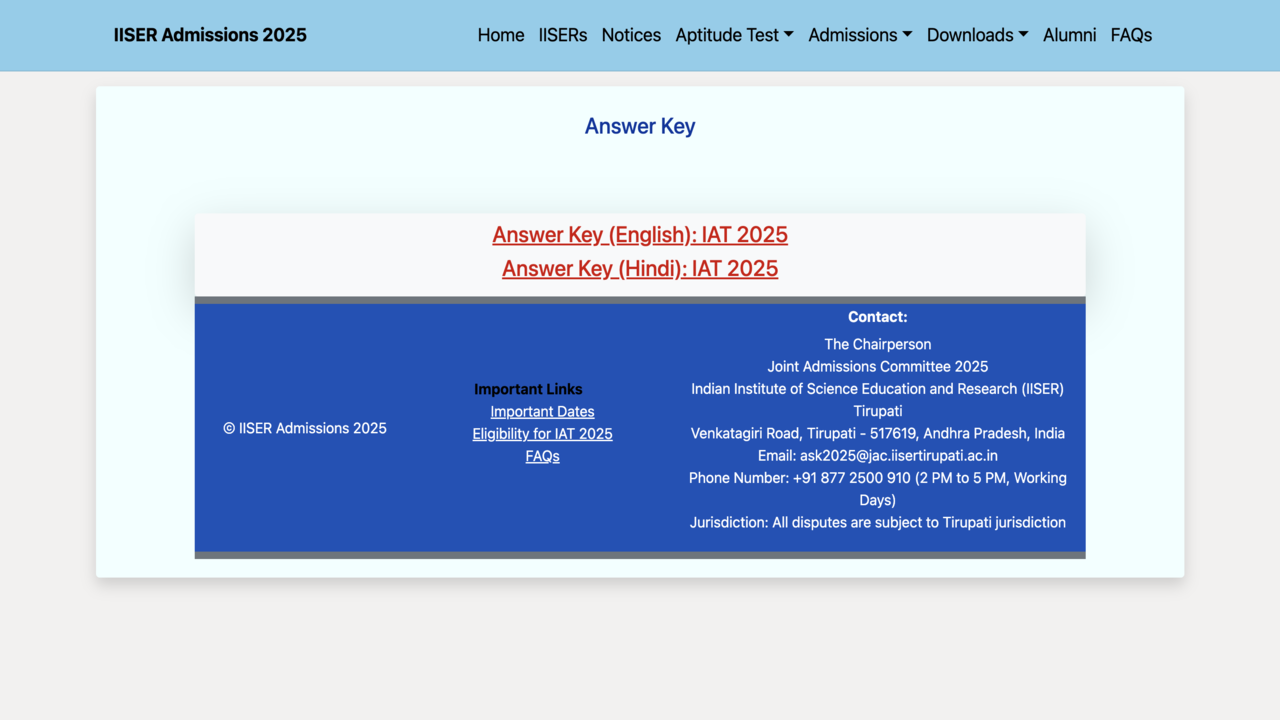
Task: Open FAQs from the top navigation bar
Action: 1131,35
